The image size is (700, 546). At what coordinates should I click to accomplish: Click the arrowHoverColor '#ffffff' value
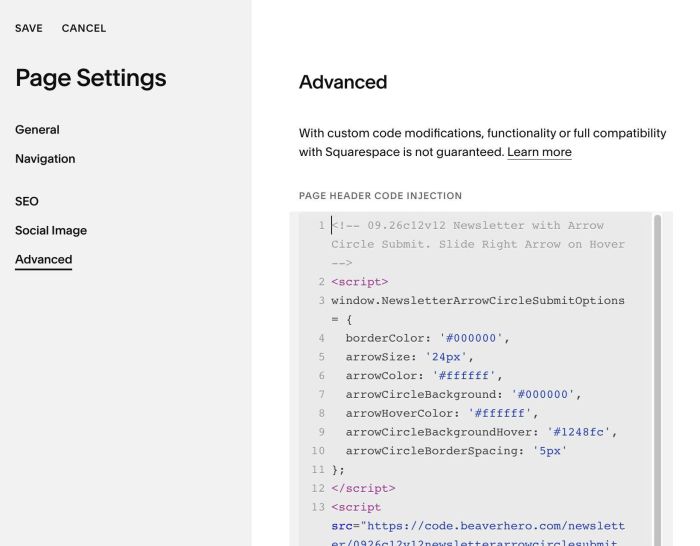500,413
